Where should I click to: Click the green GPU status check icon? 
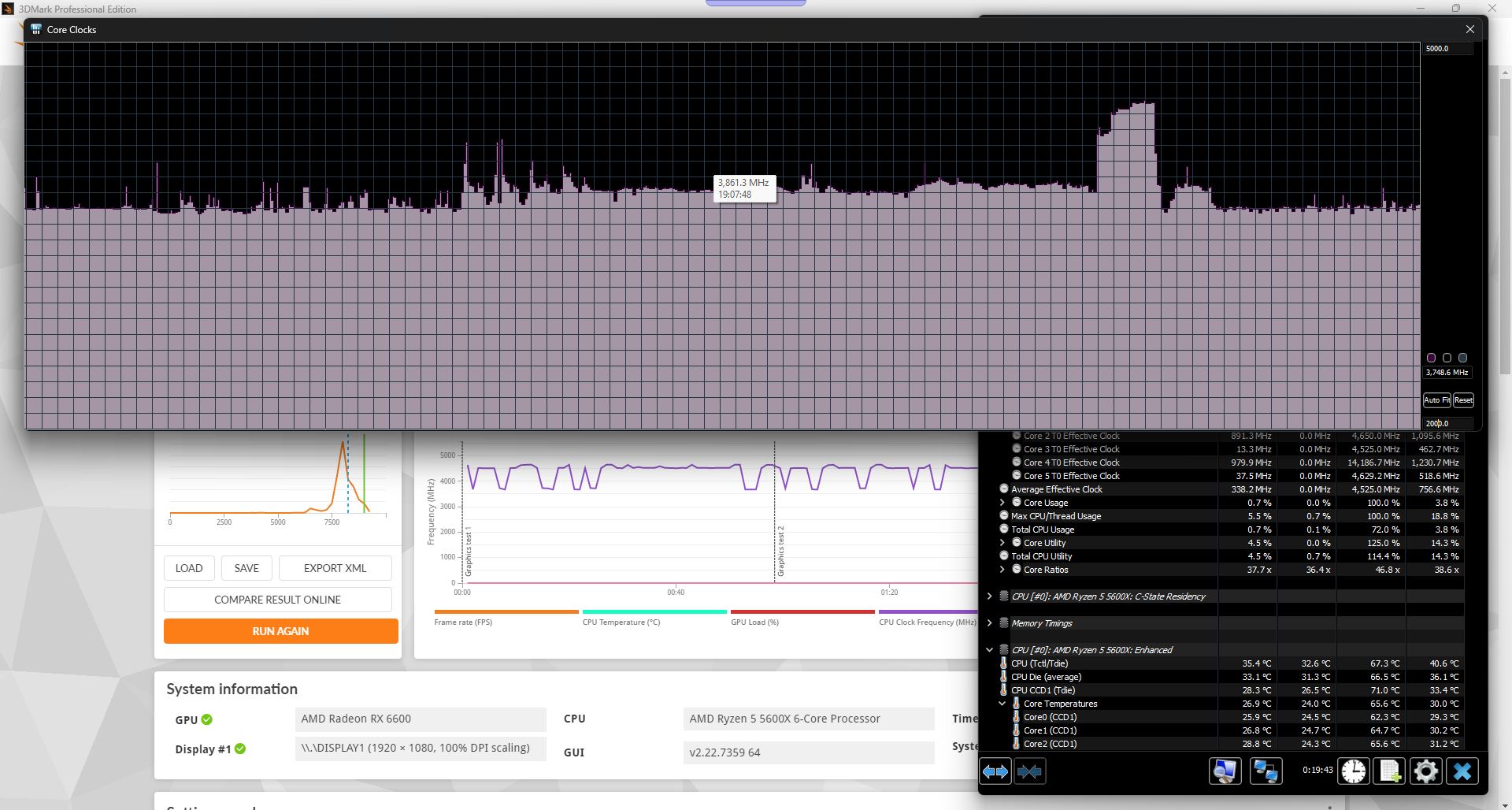coord(206,719)
